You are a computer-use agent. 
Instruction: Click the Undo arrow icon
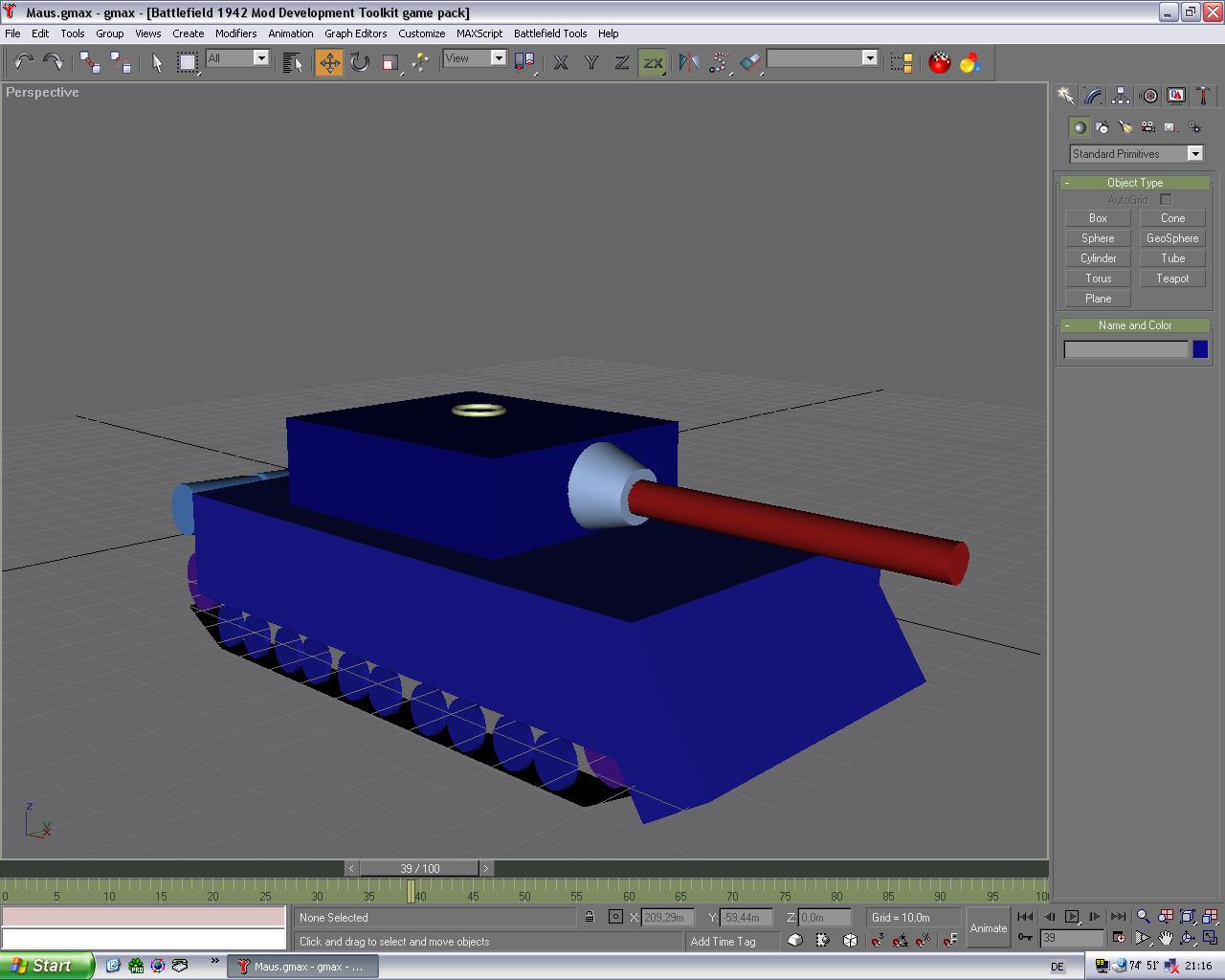point(23,63)
